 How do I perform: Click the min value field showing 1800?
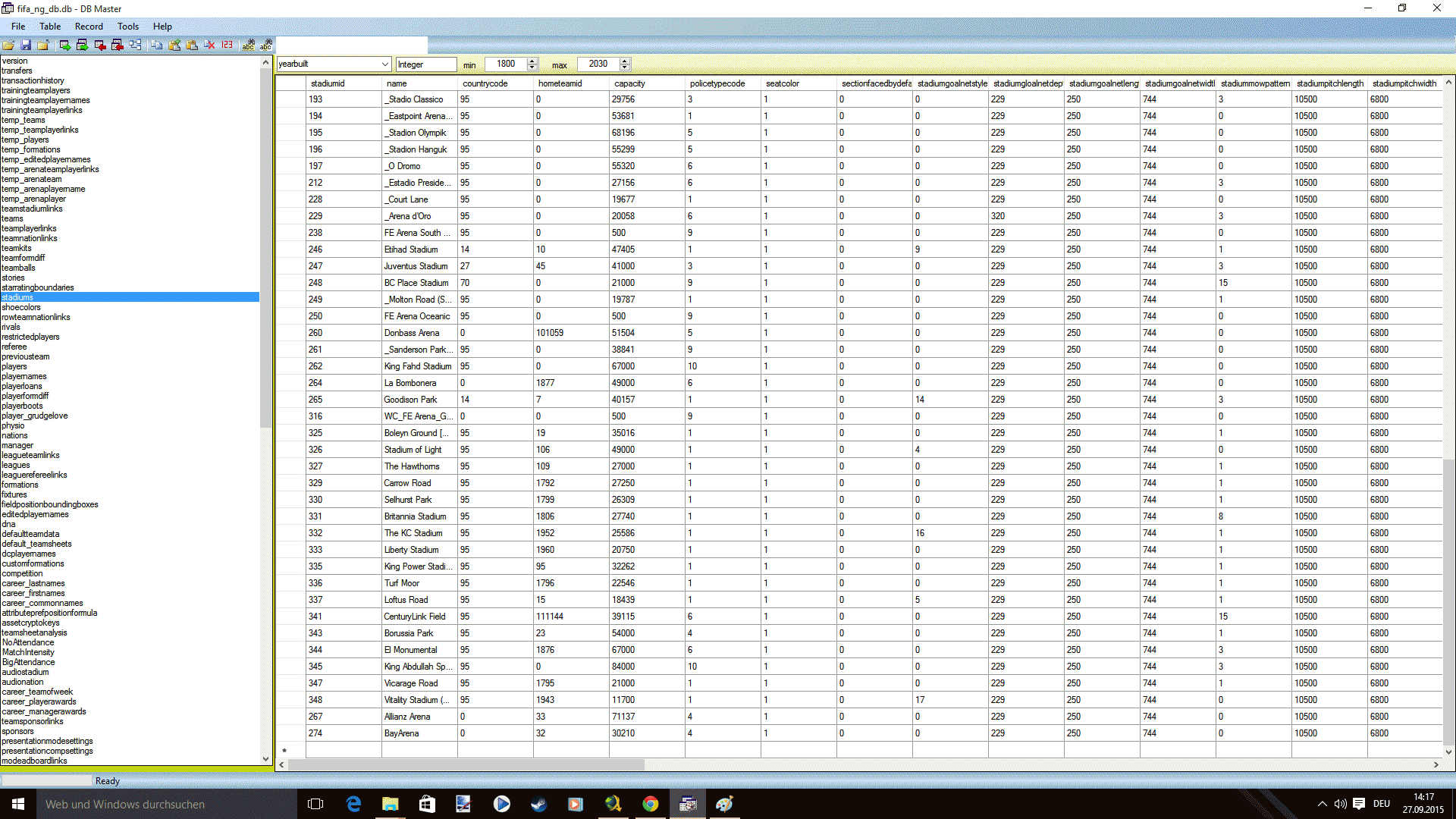(x=506, y=64)
